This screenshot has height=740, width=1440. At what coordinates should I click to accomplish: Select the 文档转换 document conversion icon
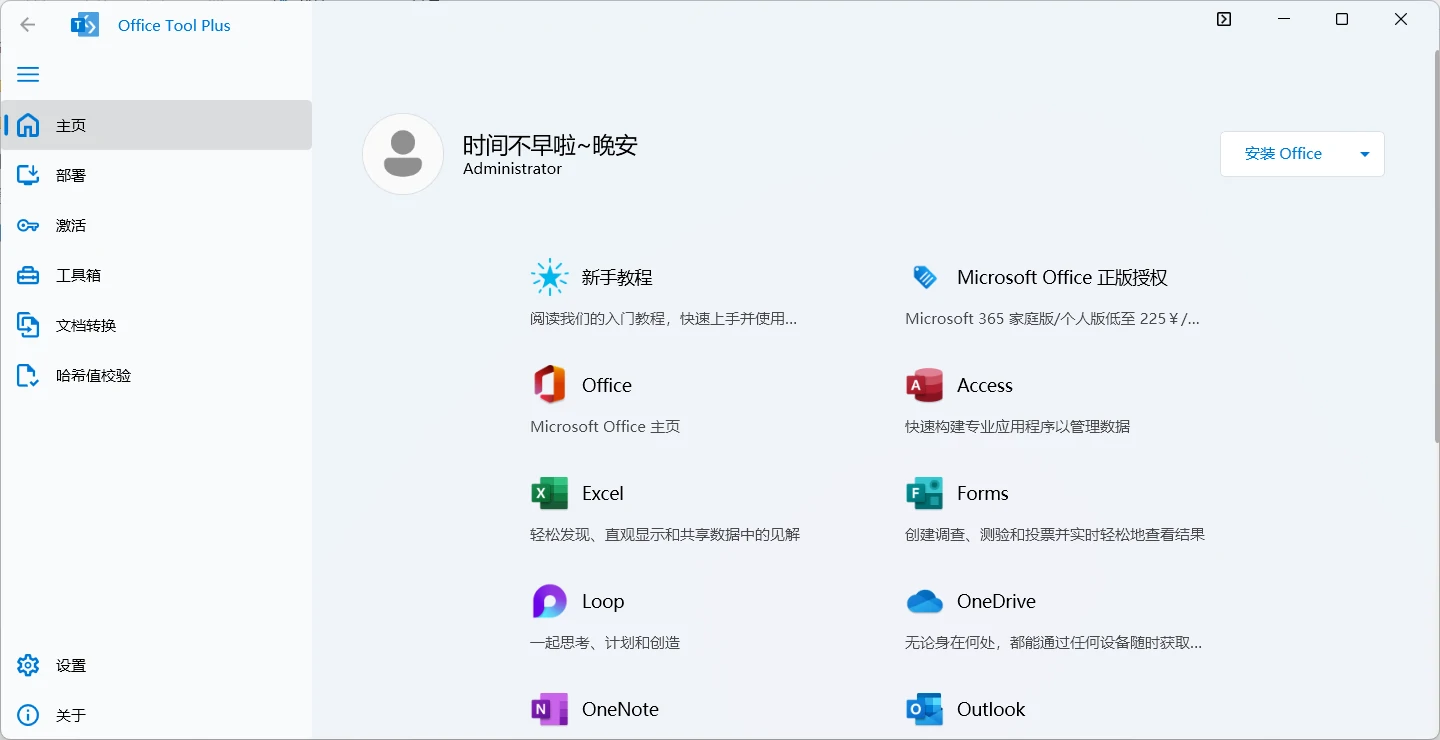(28, 325)
